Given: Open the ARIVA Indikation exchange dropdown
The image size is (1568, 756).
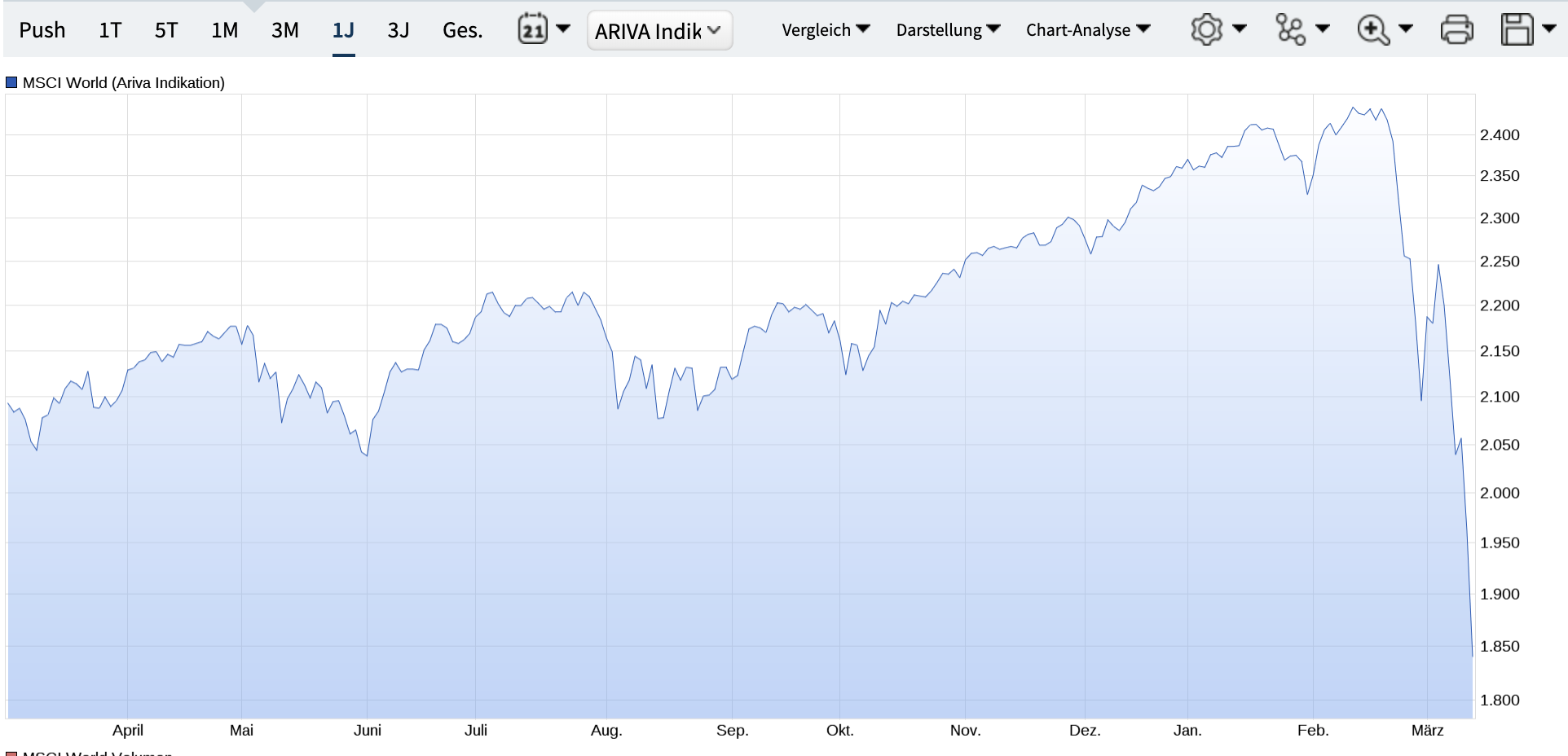Looking at the screenshot, I should [x=659, y=31].
